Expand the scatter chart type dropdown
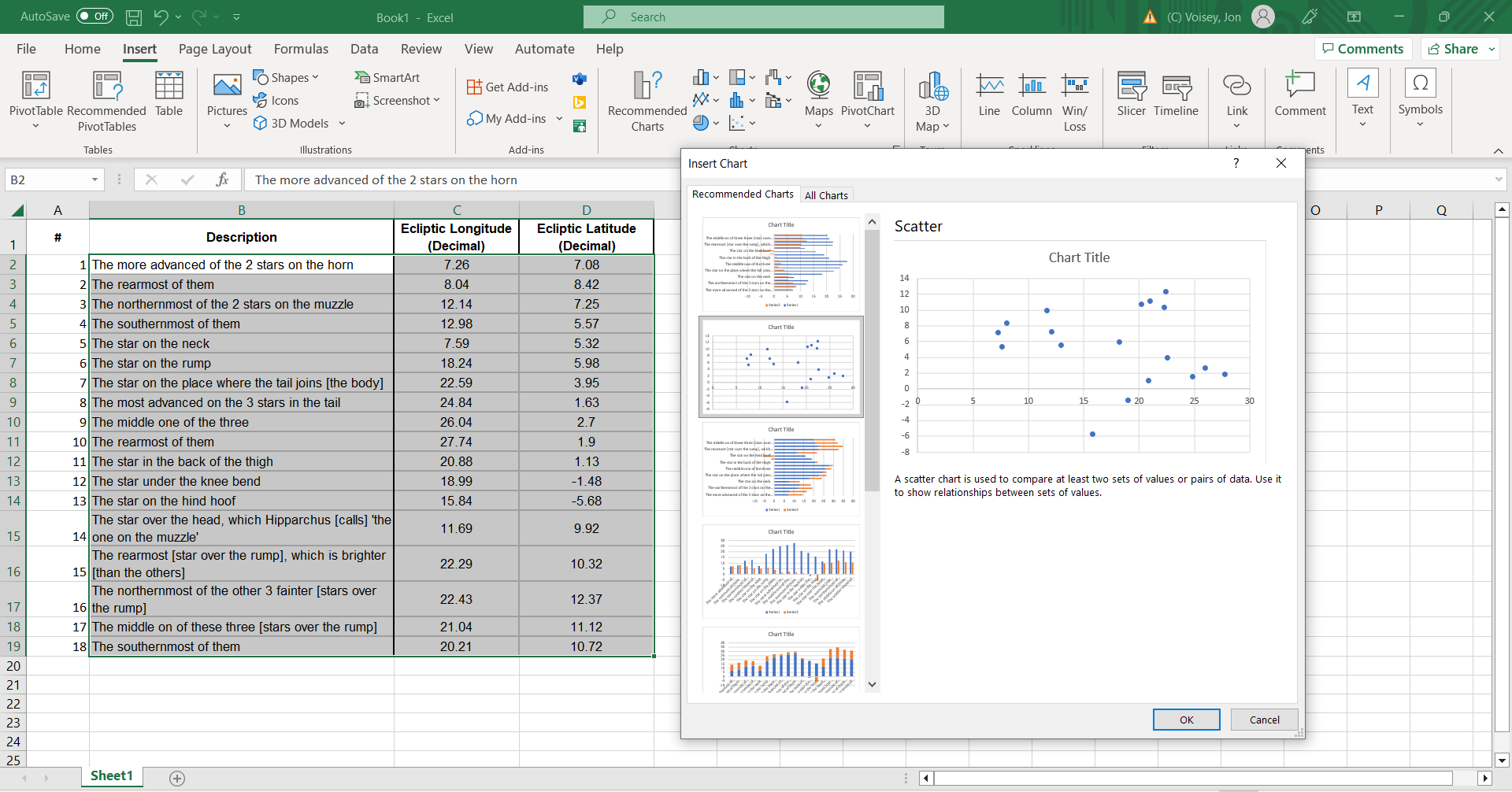This screenshot has width=1512, height=792. click(752, 123)
